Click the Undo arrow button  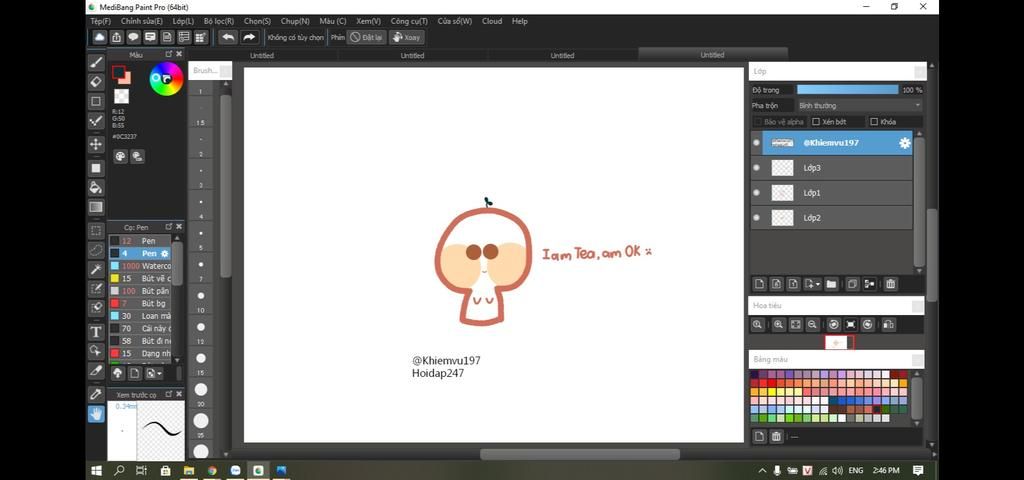(x=228, y=37)
